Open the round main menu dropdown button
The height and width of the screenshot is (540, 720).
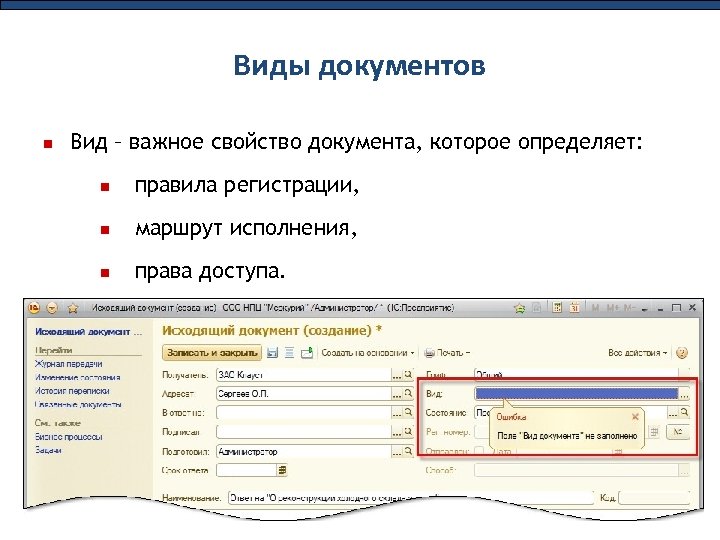click(x=52, y=308)
